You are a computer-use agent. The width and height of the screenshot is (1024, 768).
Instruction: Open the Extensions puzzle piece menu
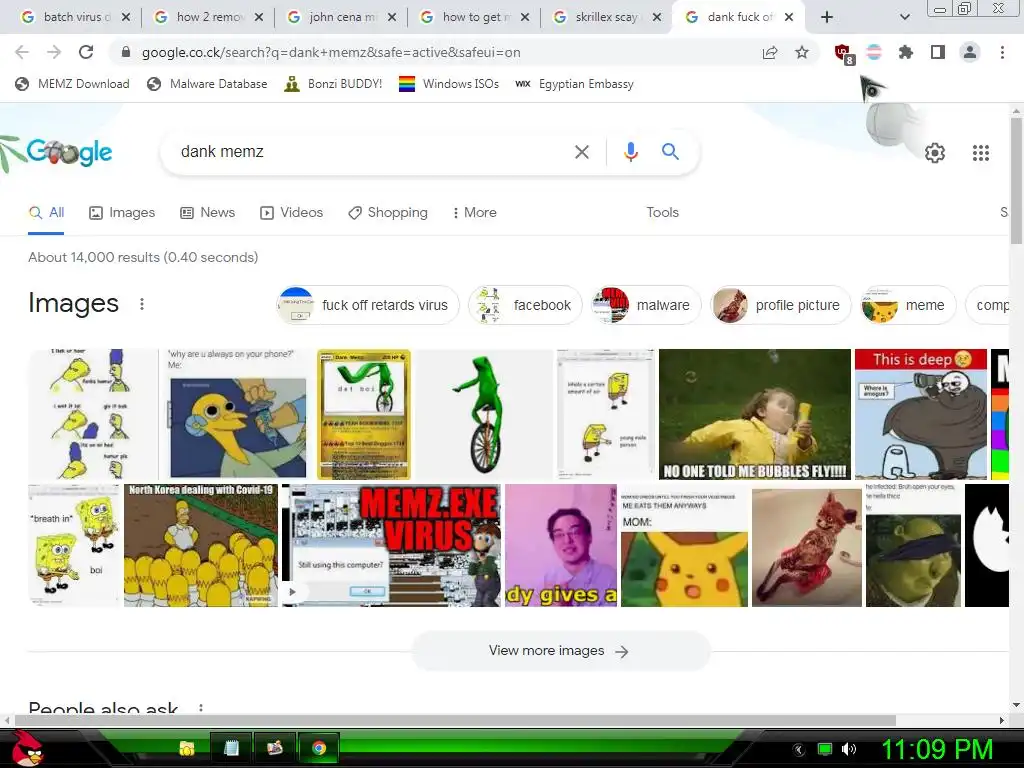(x=906, y=52)
